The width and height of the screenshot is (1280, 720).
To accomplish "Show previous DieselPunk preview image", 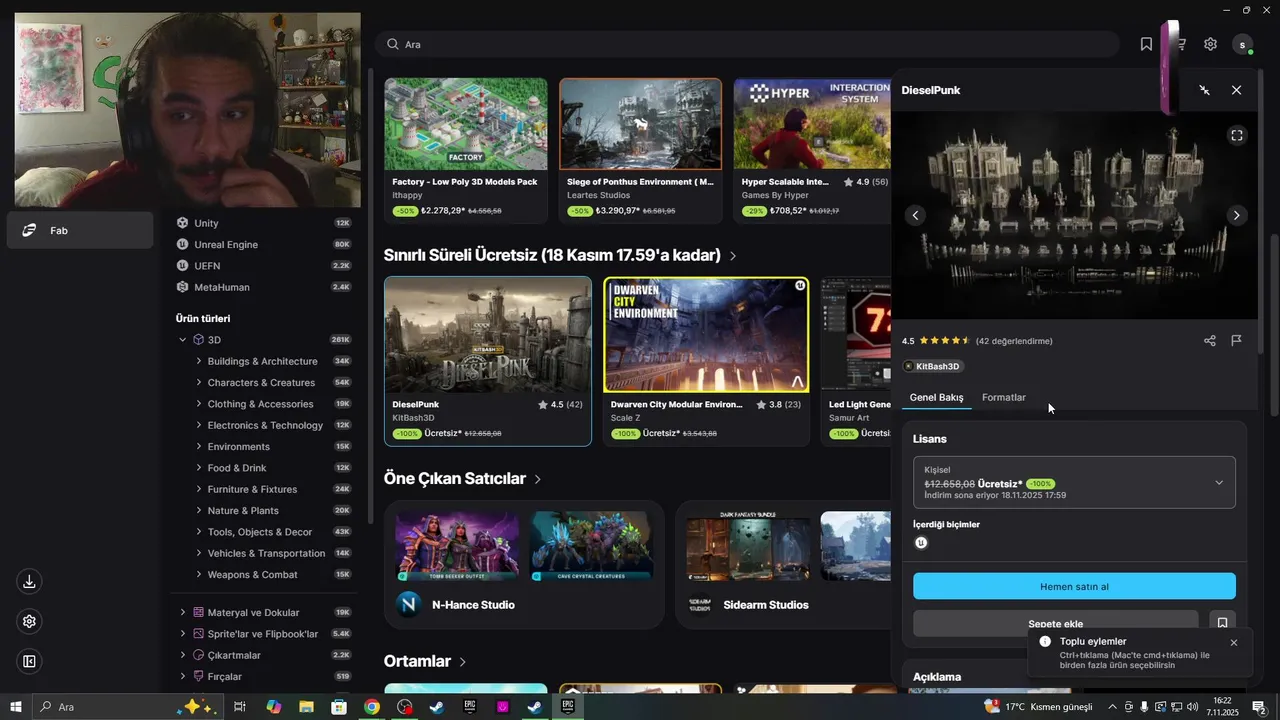I will [914, 215].
